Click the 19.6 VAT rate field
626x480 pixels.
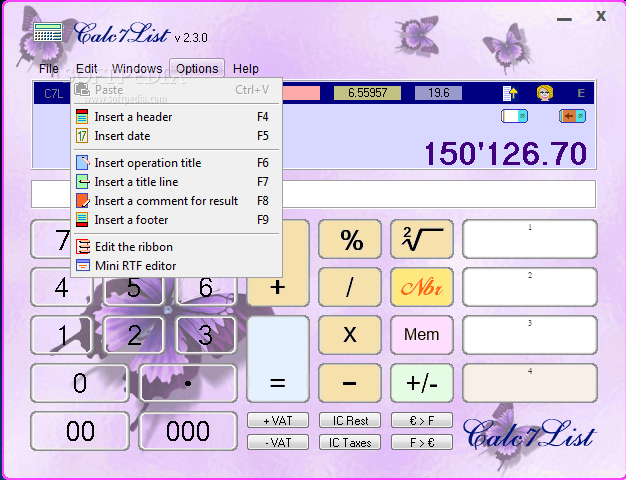(x=438, y=93)
